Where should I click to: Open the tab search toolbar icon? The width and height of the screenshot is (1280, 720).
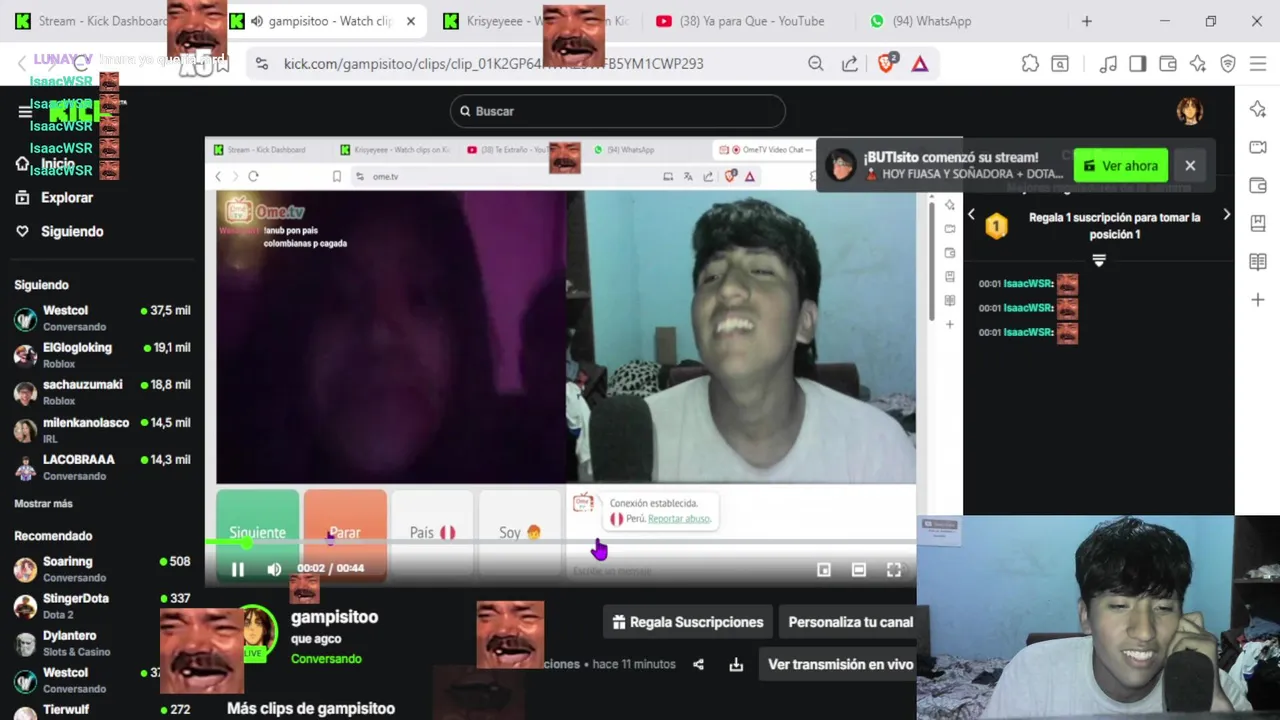tap(1060, 64)
